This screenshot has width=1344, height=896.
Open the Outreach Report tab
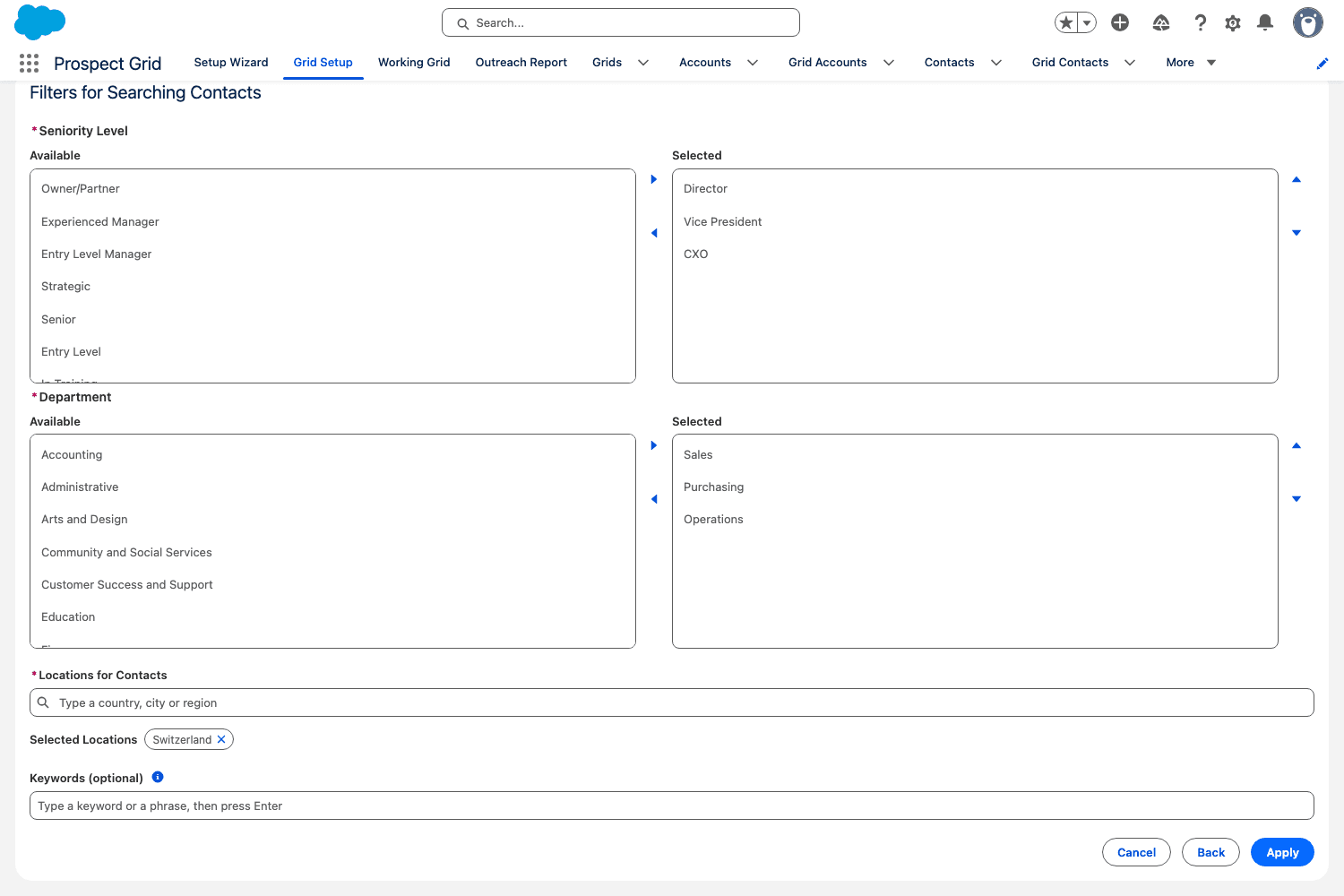click(x=521, y=63)
